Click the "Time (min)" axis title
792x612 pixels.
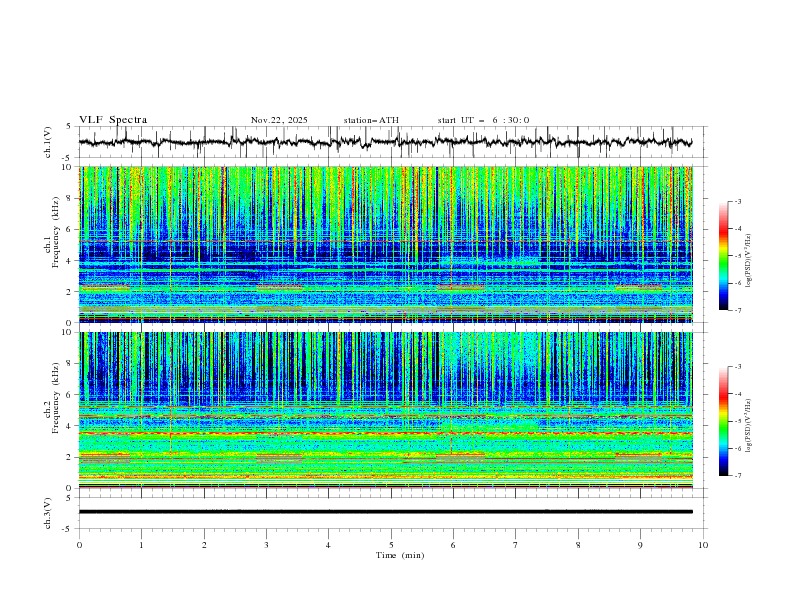point(400,555)
